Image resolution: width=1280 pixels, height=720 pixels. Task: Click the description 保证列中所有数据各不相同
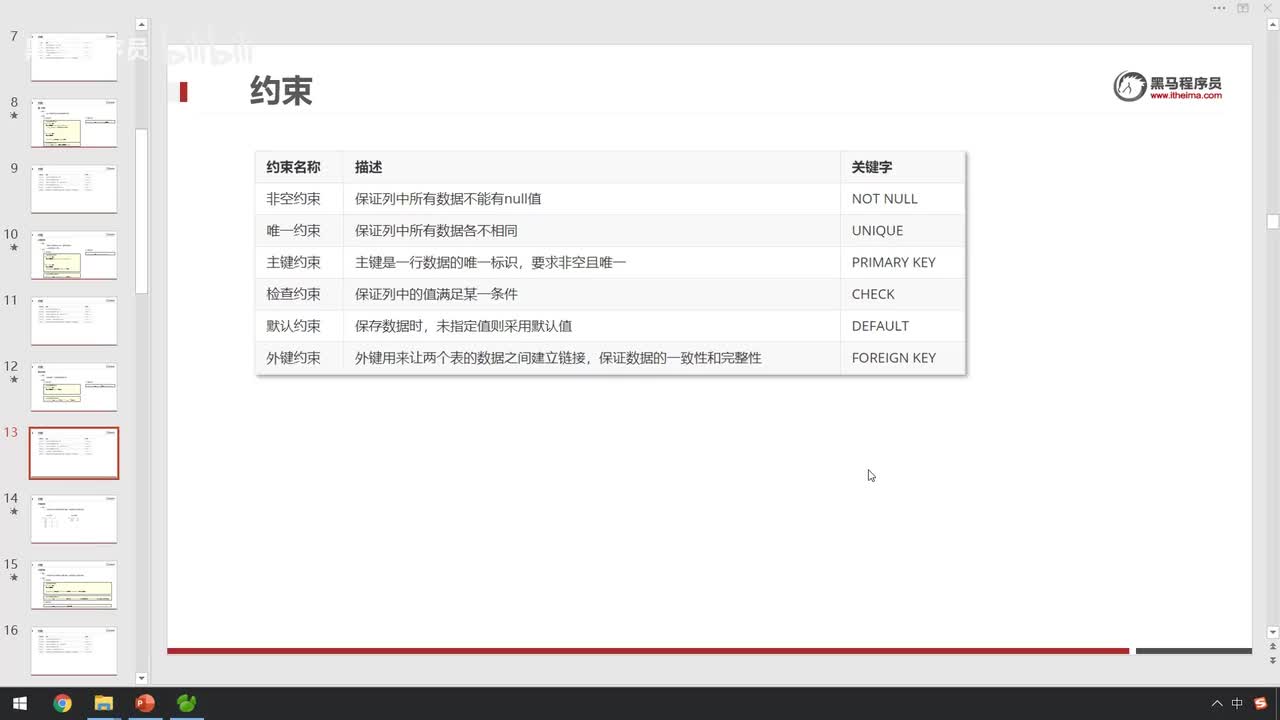tap(436, 231)
